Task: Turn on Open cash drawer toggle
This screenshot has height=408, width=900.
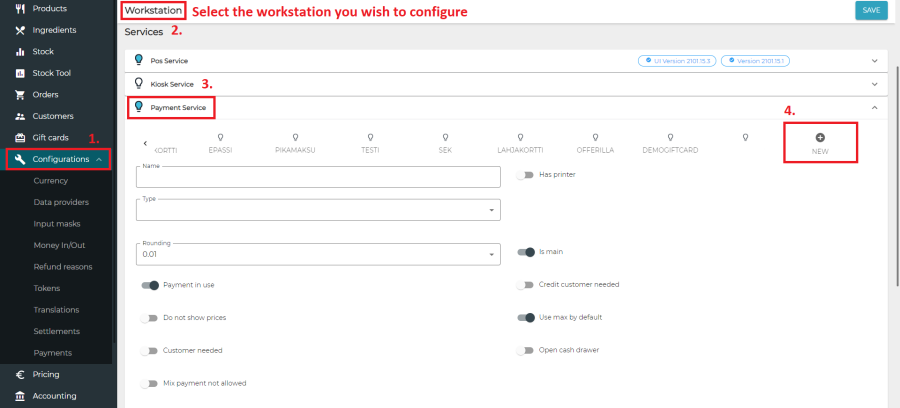Action: [x=526, y=351]
